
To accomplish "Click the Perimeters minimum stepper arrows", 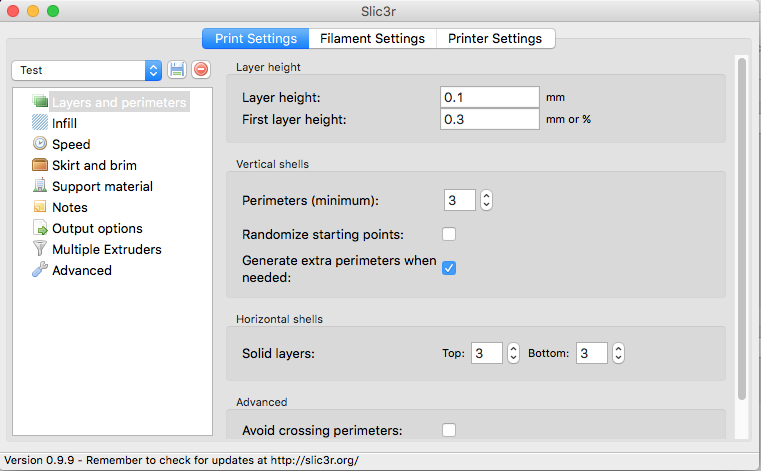I will (x=486, y=200).
